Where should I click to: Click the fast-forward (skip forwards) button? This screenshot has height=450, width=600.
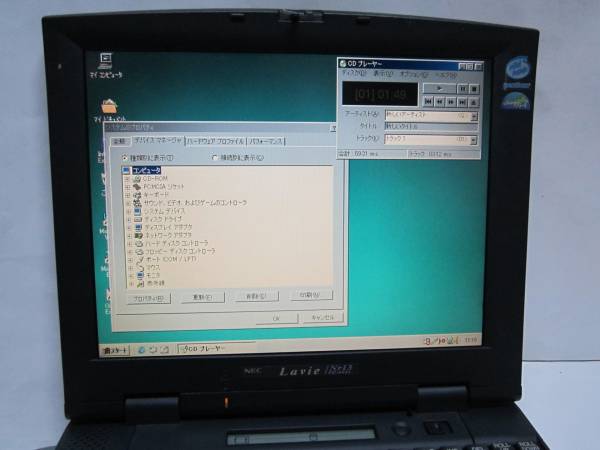pos(451,102)
